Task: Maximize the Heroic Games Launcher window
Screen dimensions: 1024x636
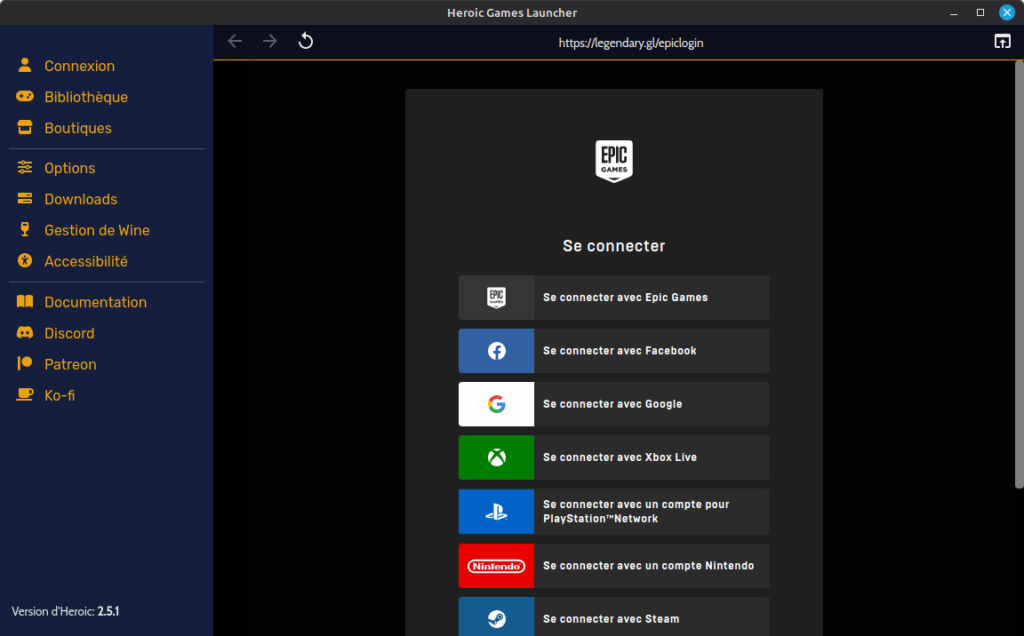Action: pos(980,12)
